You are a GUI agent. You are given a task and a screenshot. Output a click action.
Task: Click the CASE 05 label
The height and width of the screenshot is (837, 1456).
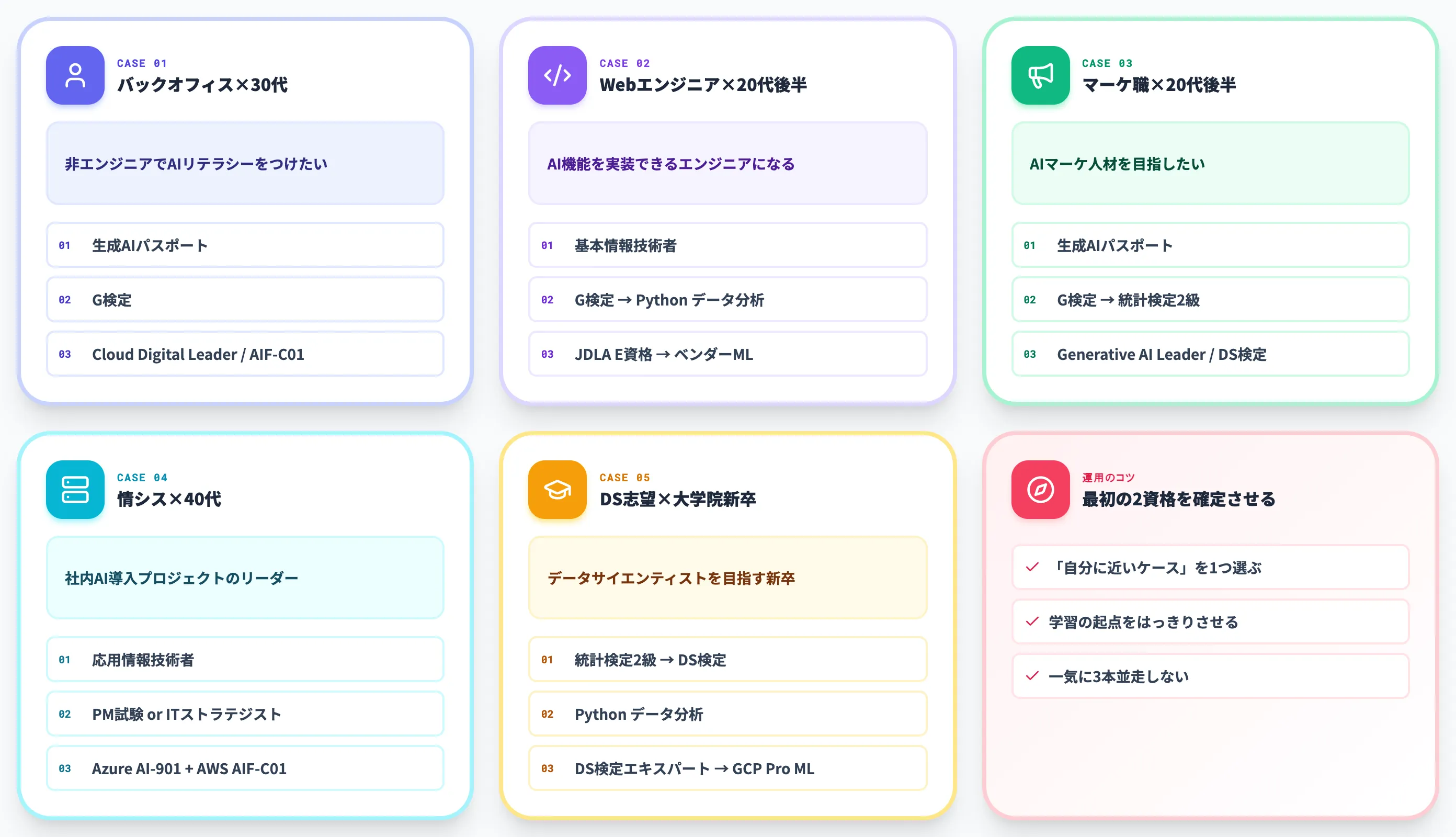(x=624, y=478)
